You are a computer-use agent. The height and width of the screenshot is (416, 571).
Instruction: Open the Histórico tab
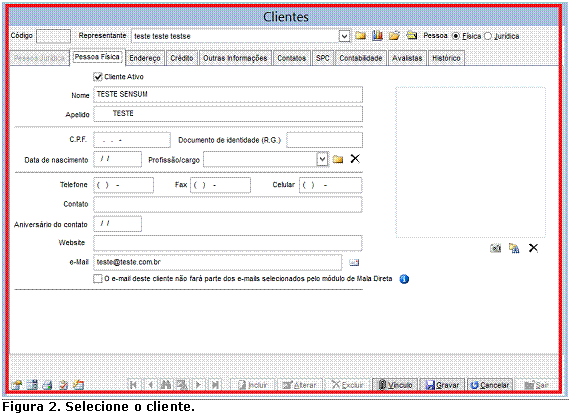coord(446,58)
